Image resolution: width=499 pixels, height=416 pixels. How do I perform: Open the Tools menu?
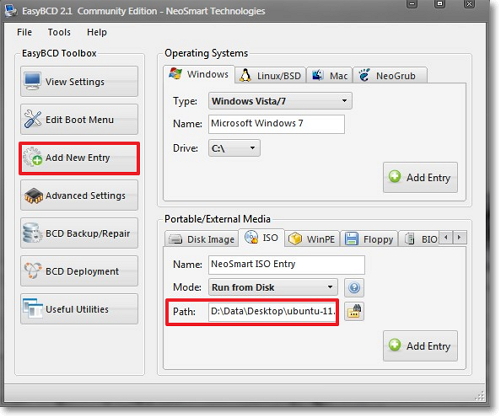59,32
